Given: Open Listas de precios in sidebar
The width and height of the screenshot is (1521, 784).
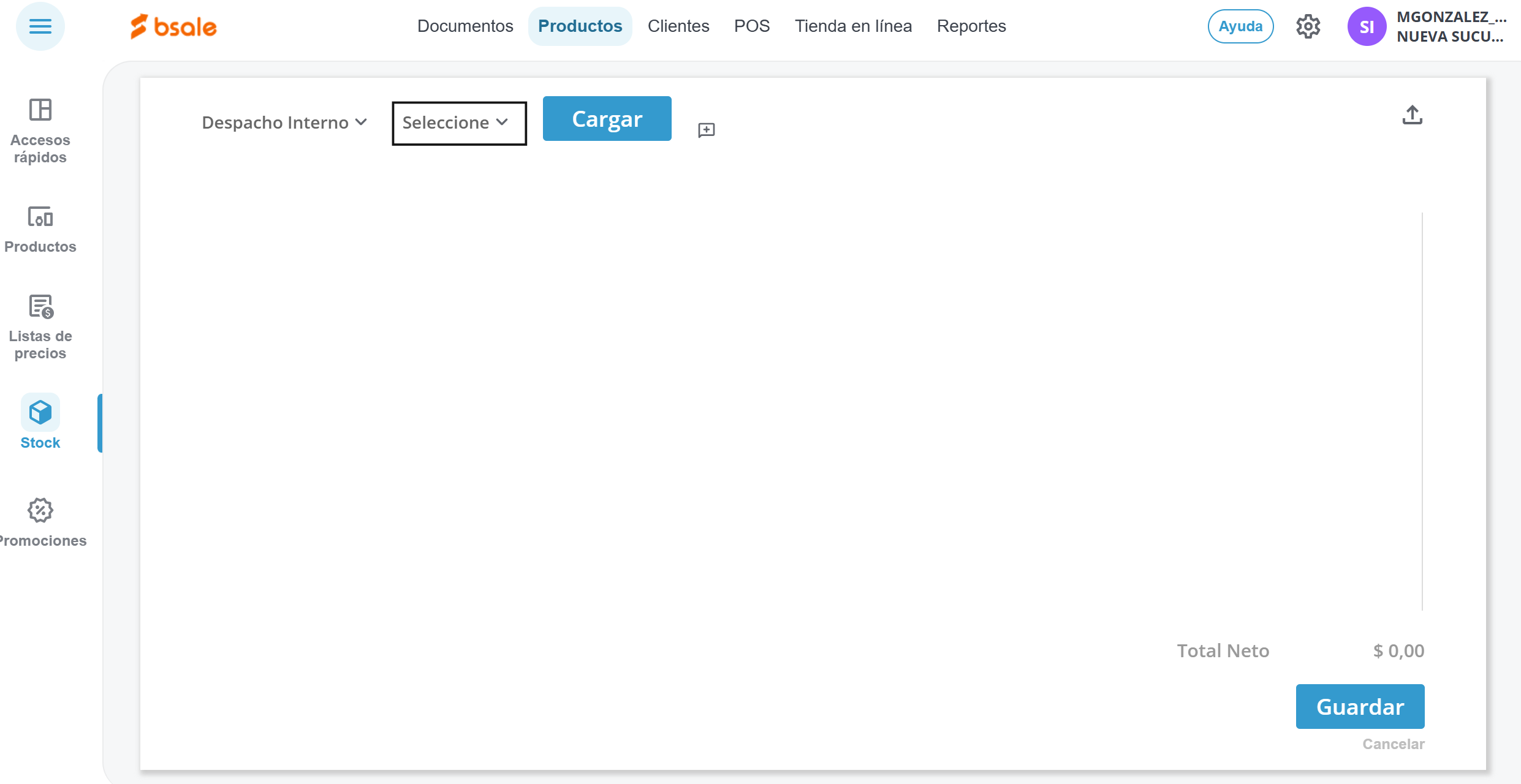Looking at the screenshot, I should pyautogui.click(x=40, y=327).
